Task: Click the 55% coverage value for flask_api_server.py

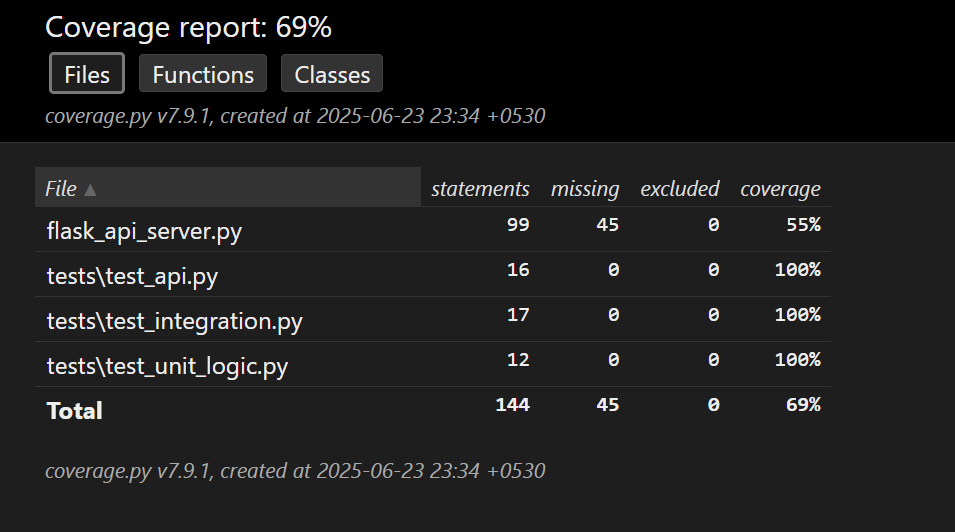Action: point(802,225)
